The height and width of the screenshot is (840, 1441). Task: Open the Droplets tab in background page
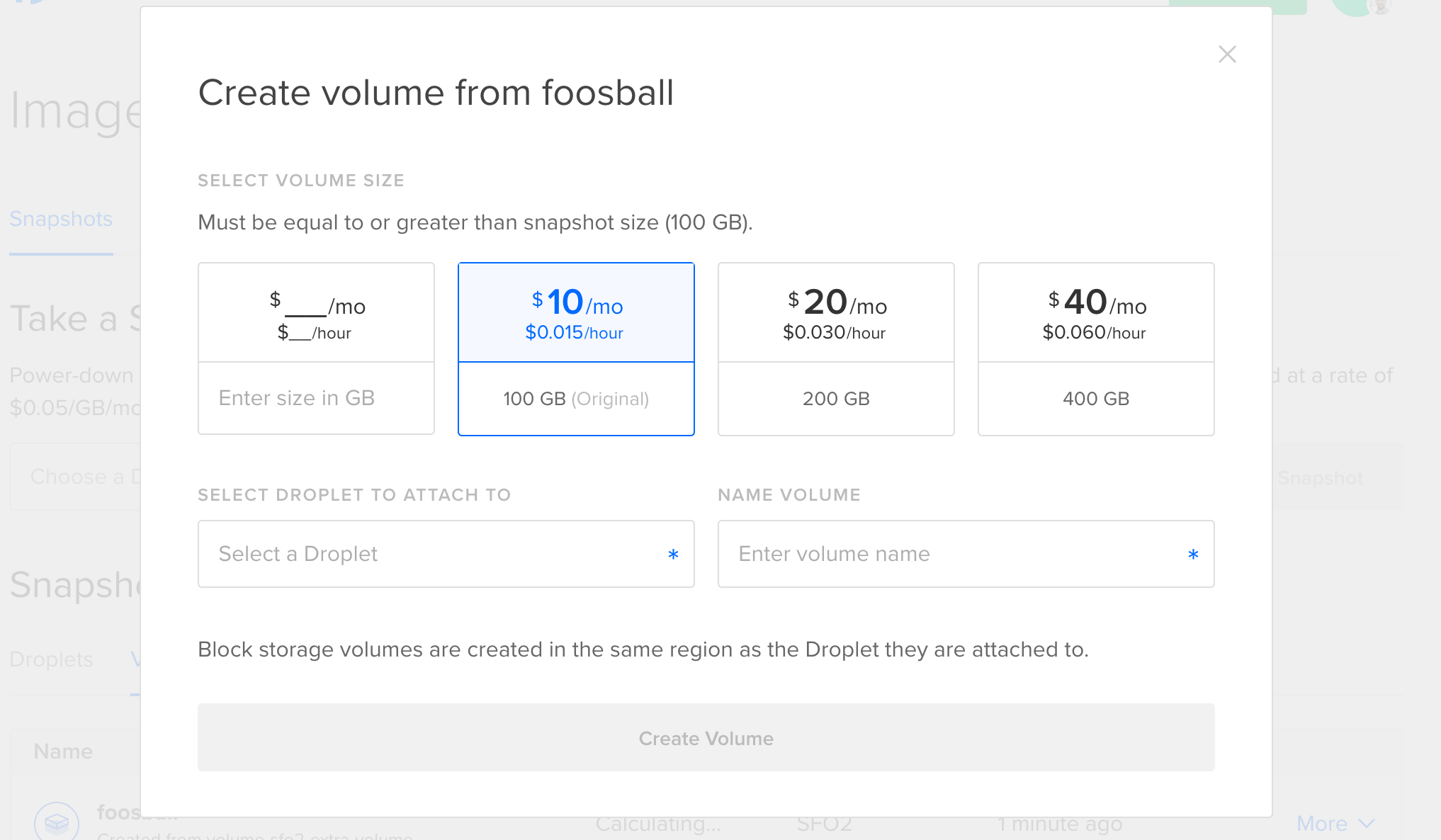[51, 659]
